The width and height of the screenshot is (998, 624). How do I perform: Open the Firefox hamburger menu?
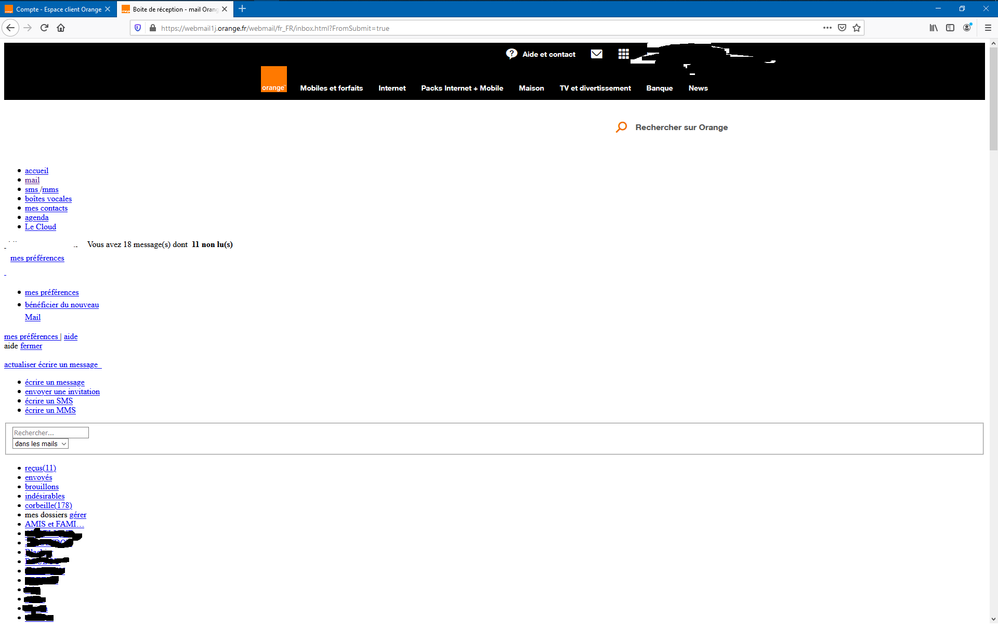point(988,28)
